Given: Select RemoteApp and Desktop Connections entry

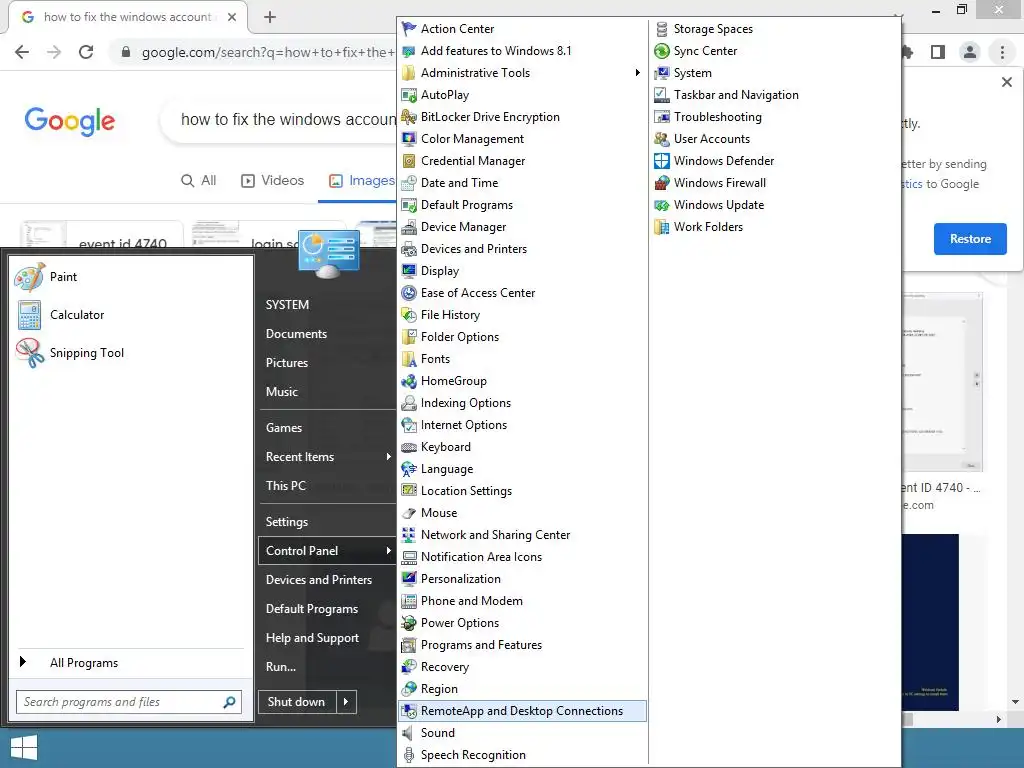Looking at the screenshot, I should tap(522, 711).
